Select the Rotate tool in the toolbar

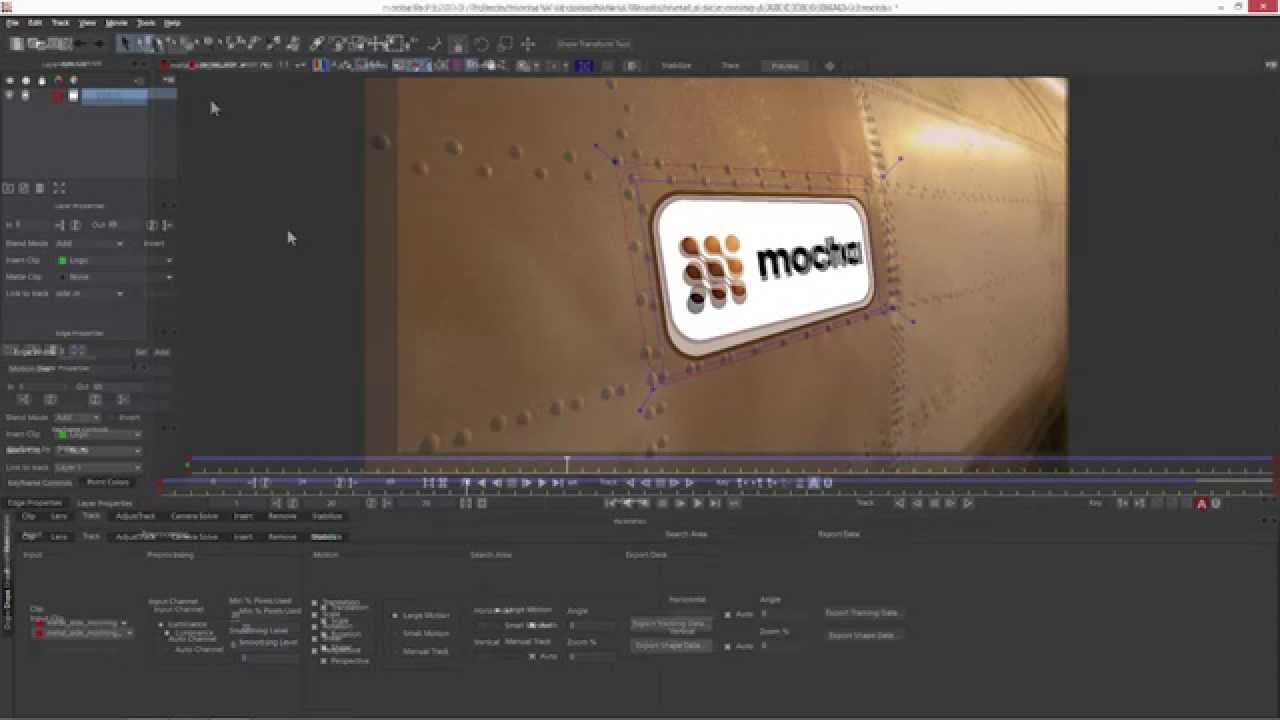pyautogui.click(x=481, y=44)
